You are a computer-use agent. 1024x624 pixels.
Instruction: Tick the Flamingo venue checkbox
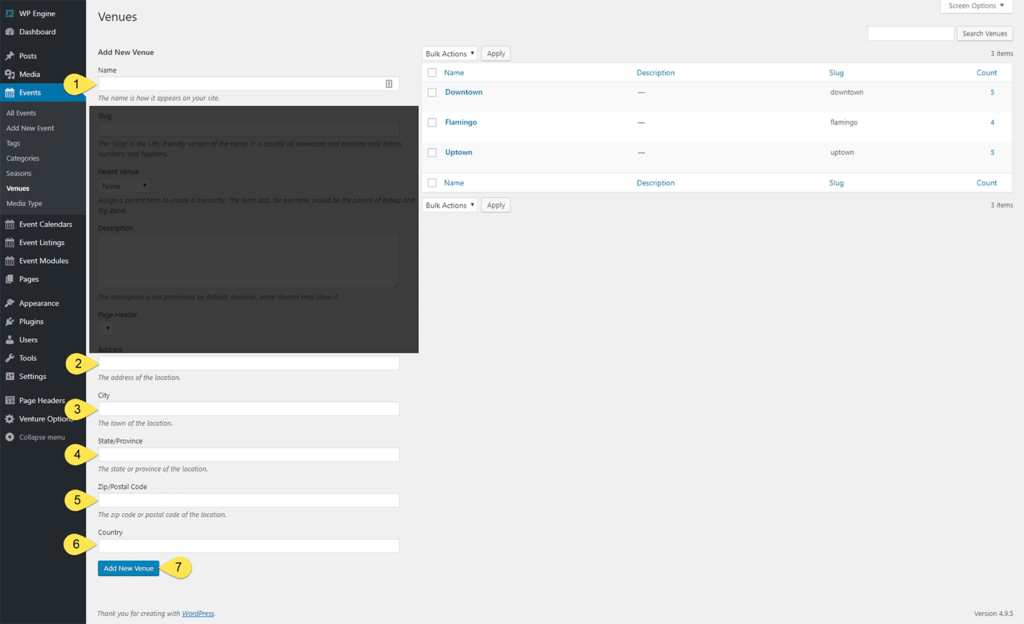(432, 122)
